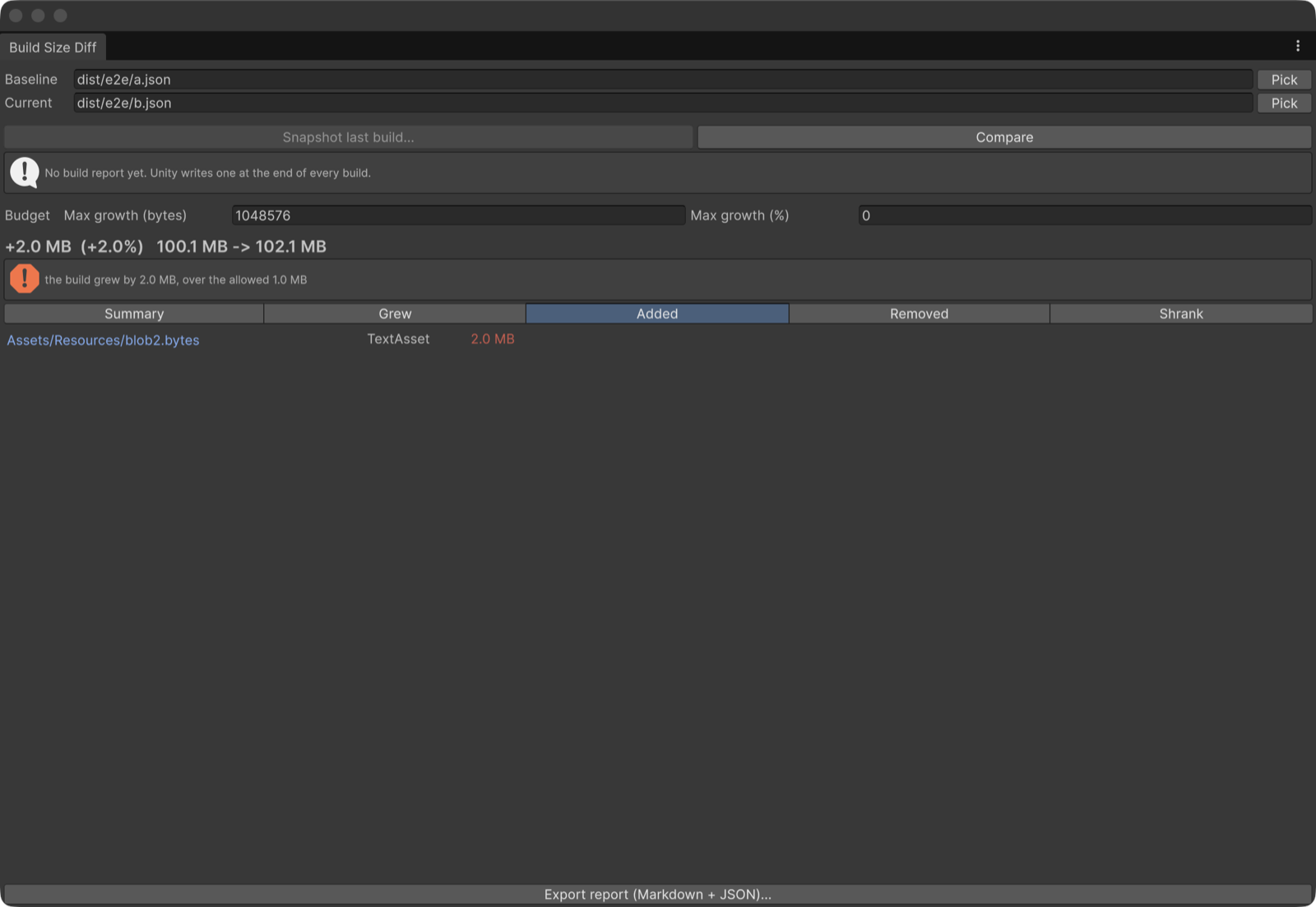
Task: Click the orange warning icon beside budget message
Action: tap(25, 279)
